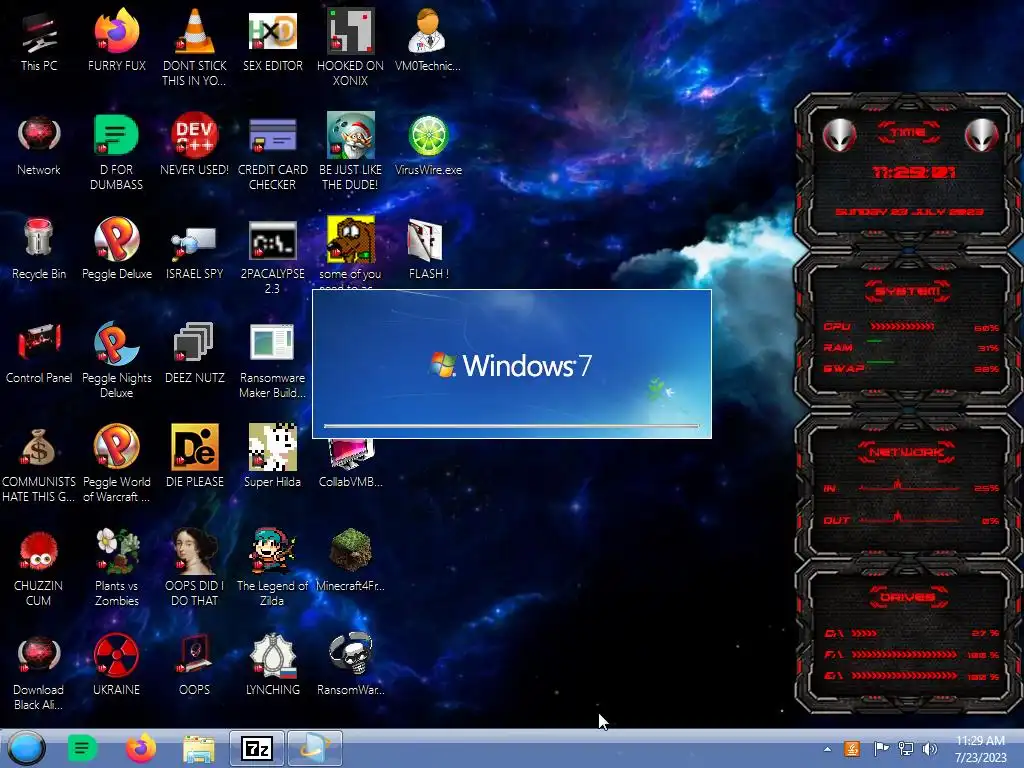The width and height of the screenshot is (1024, 768).
Task: Launch Firefox from the taskbar
Action: pos(140,748)
